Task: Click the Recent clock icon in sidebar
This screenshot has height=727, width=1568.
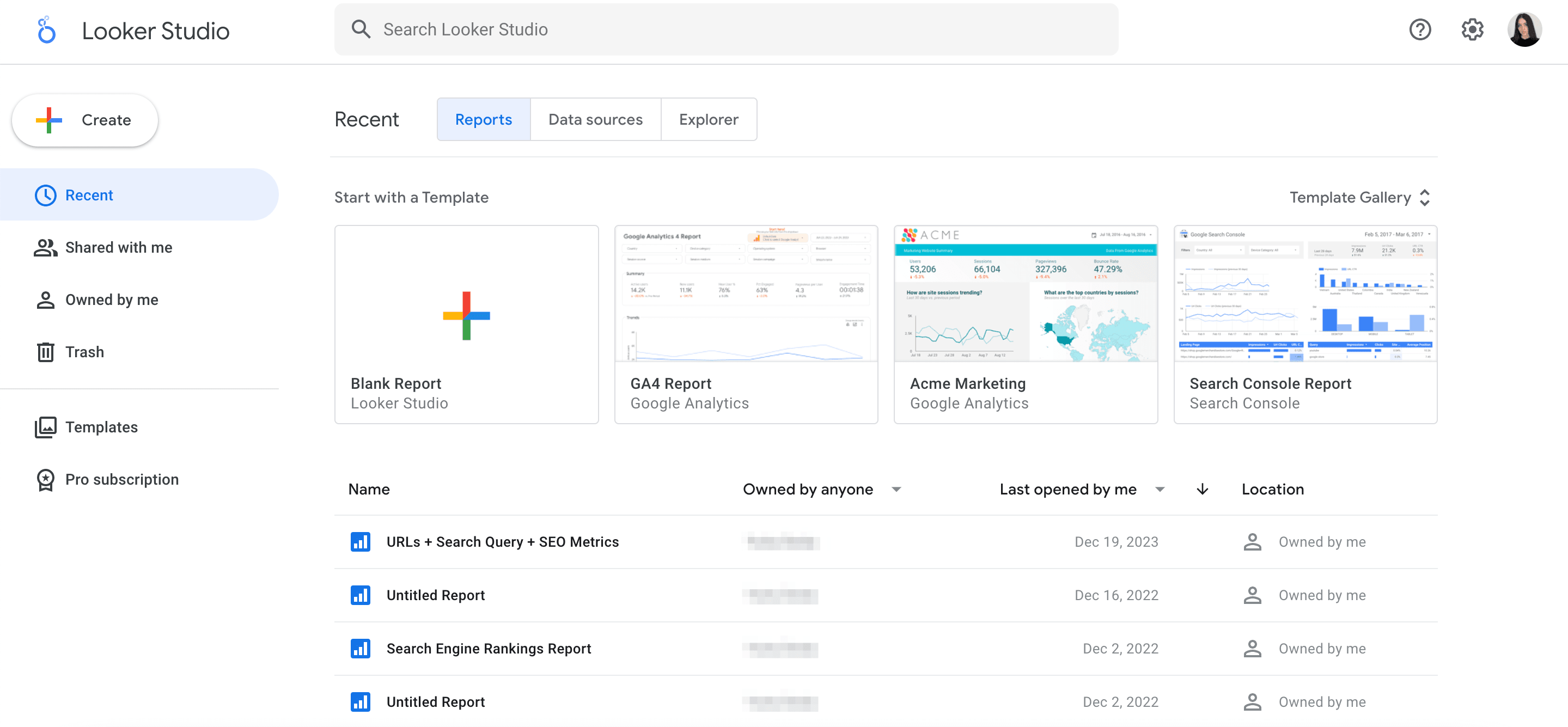Action: (x=46, y=196)
